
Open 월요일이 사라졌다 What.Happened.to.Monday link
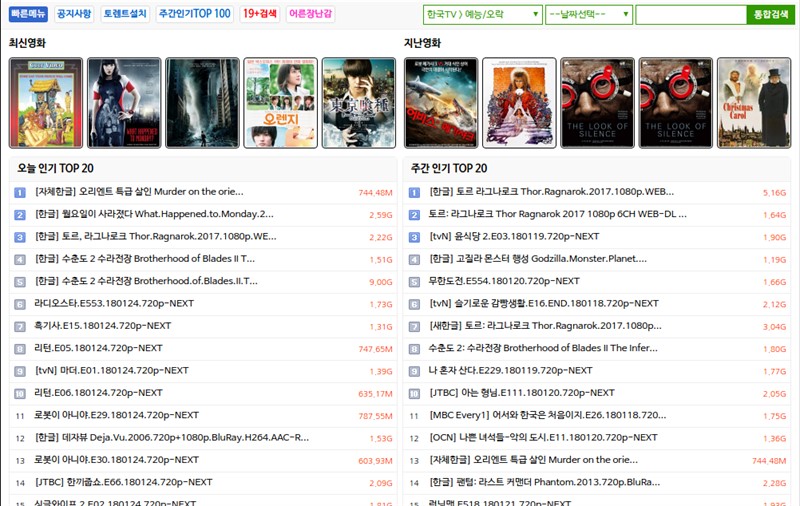pos(154,214)
